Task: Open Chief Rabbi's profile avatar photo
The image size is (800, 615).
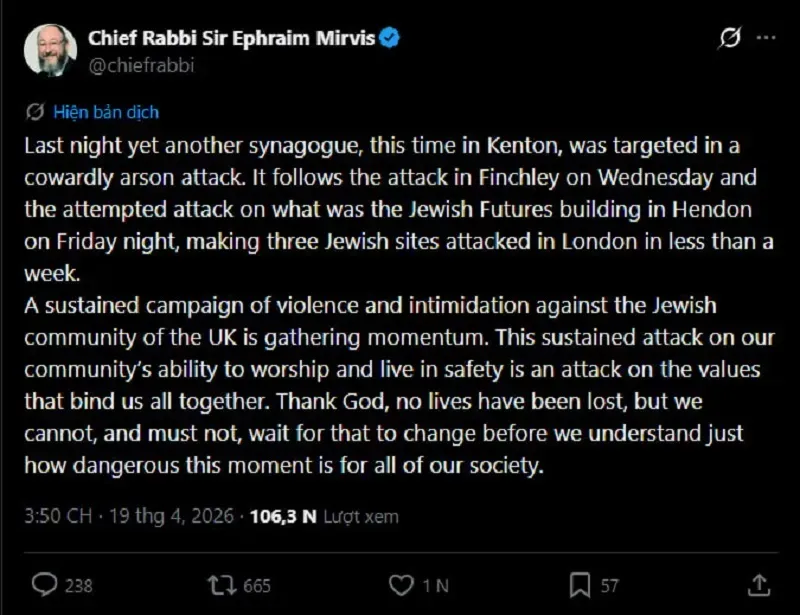Action: pyautogui.click(x=50, y=50)
